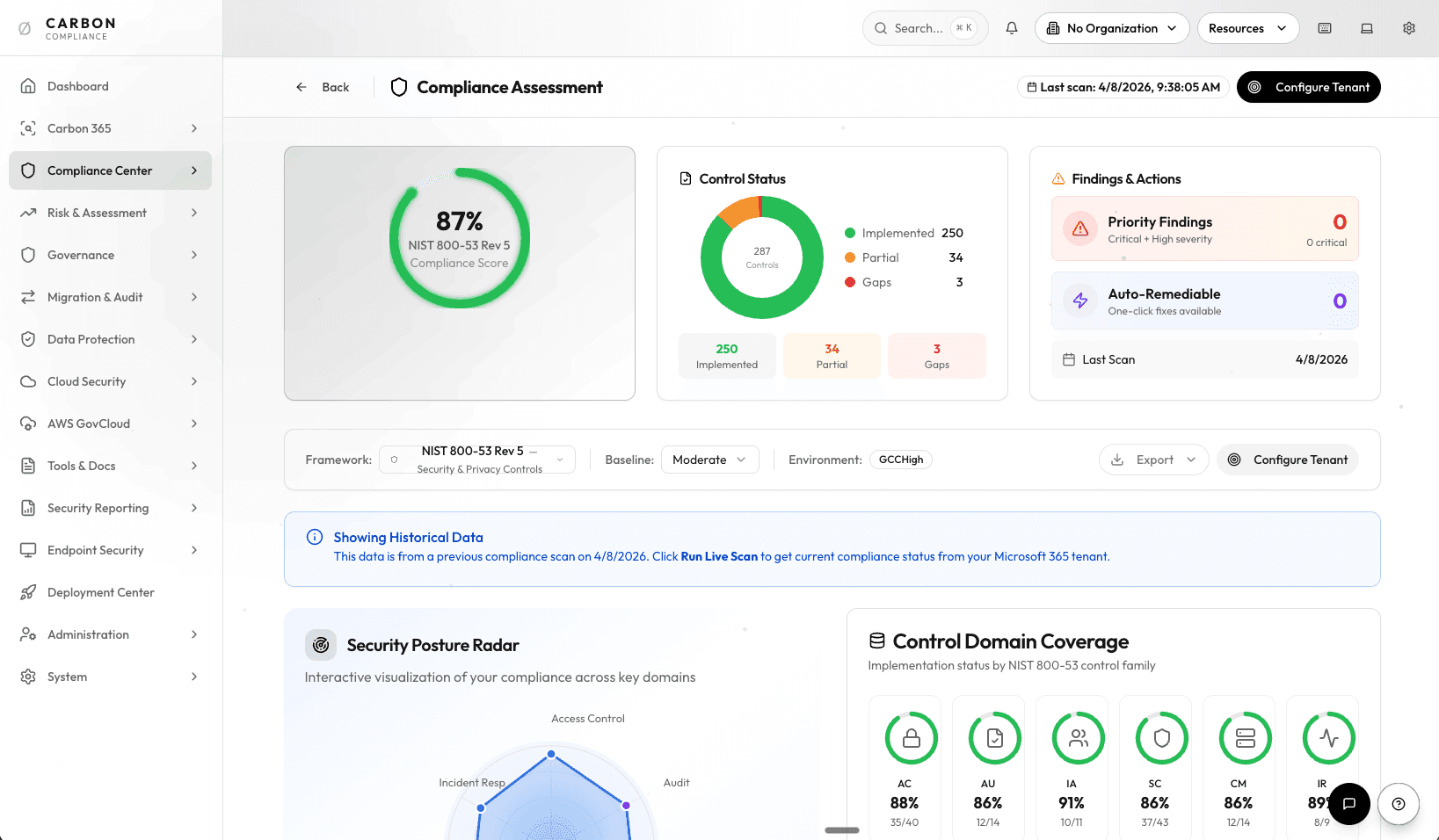Image resolution: width=1439 pixels, height=840 pixels.
Task: Open settings gear icon in top bar
Action: 1409,28
